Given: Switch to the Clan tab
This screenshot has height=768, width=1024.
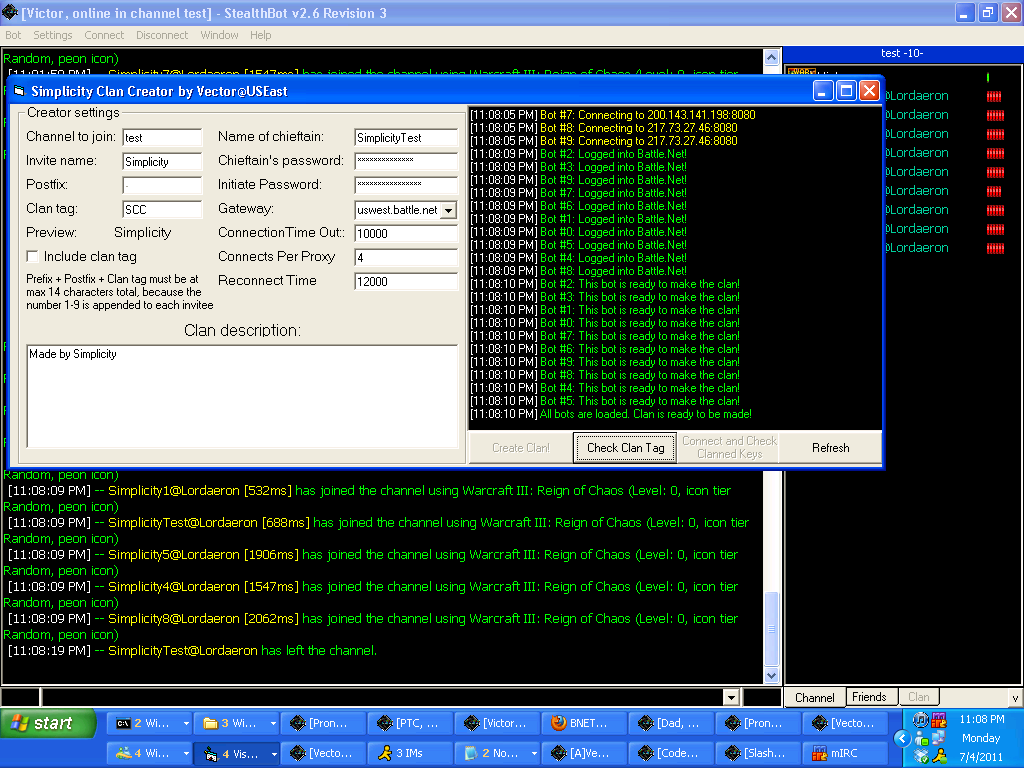Looking at the screenshot, I should pyautogui.click(x=919, y=697).
